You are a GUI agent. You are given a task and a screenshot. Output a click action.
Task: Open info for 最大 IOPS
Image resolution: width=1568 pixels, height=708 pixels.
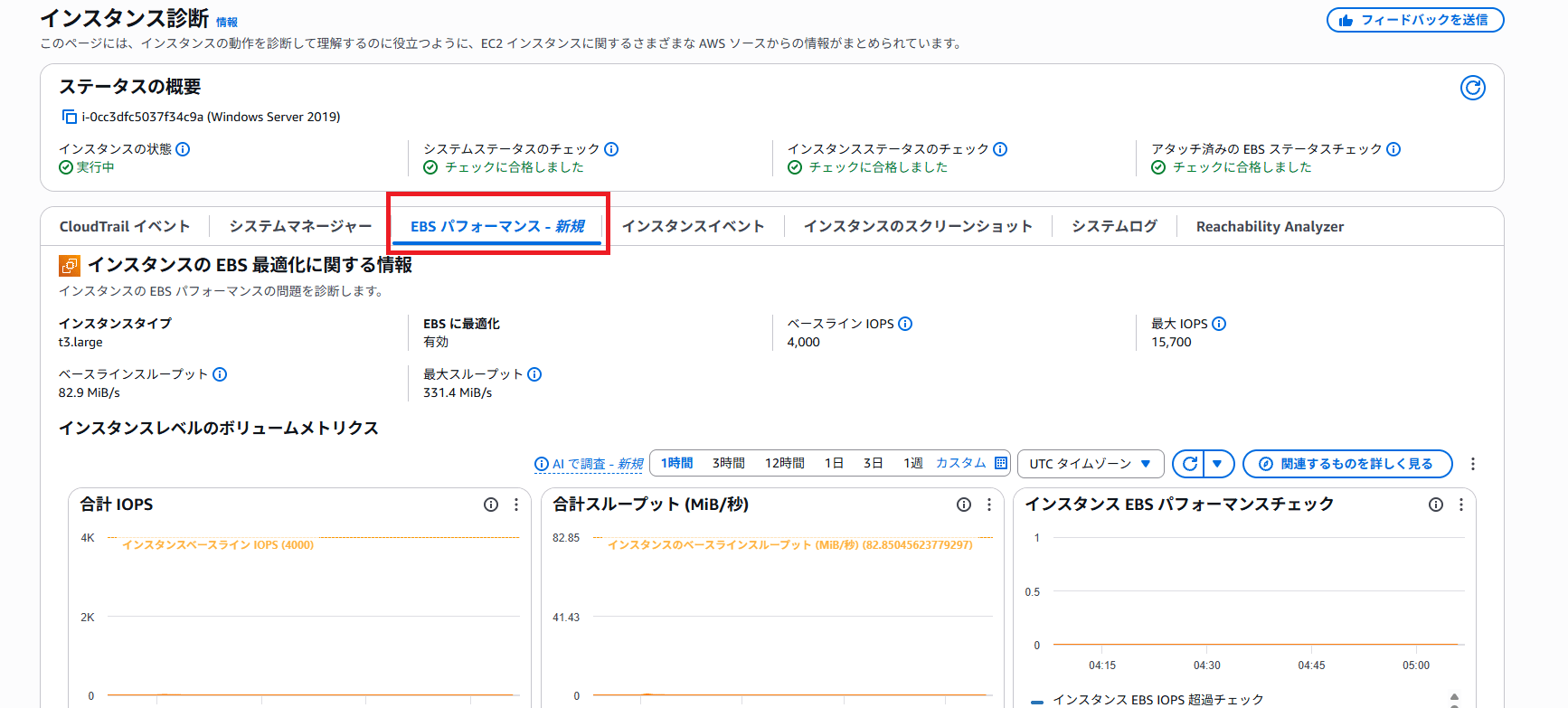click(x=1219, y=324)
